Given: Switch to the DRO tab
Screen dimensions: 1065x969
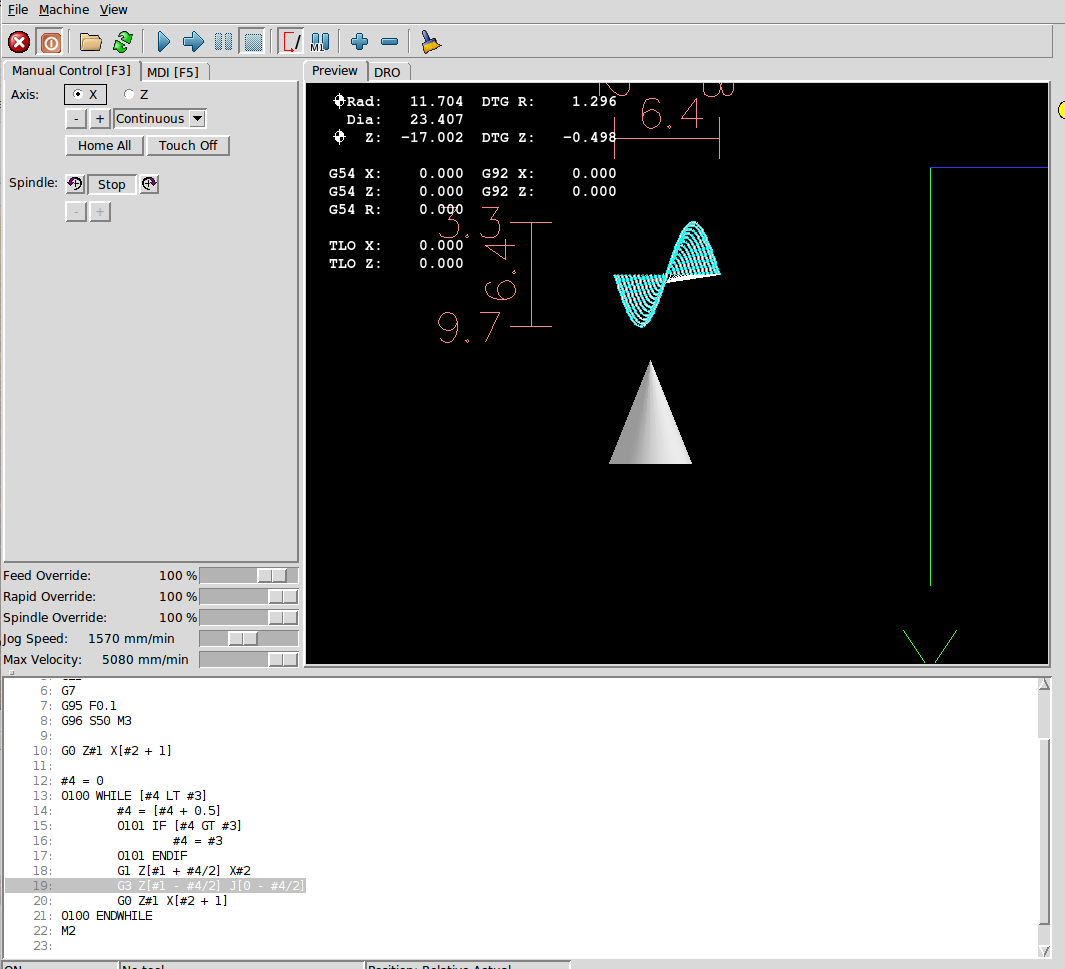Looking at the screenshot, I should click(387, 72).
